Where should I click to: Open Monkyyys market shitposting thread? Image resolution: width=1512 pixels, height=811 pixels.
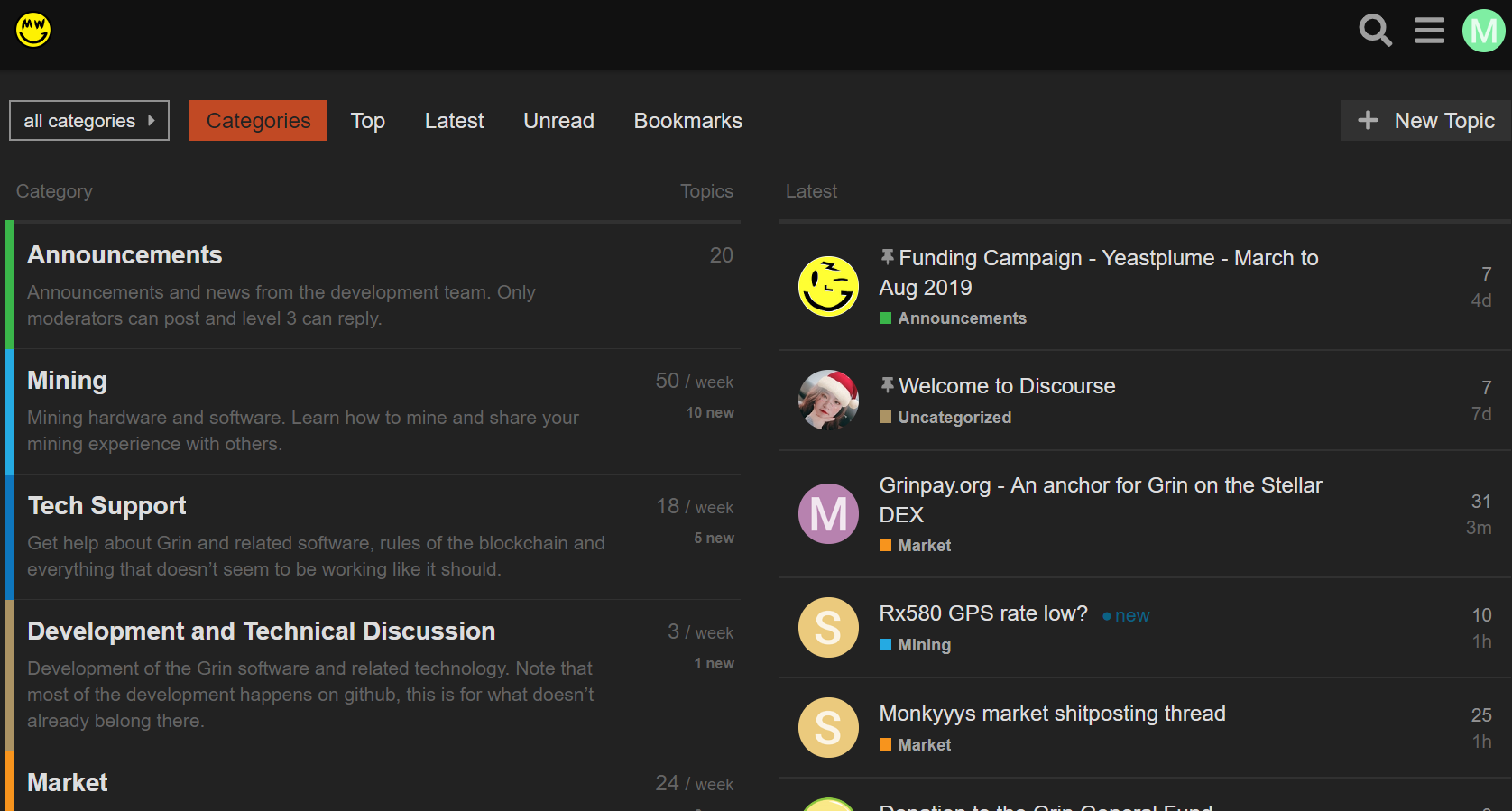point(1052,714)
